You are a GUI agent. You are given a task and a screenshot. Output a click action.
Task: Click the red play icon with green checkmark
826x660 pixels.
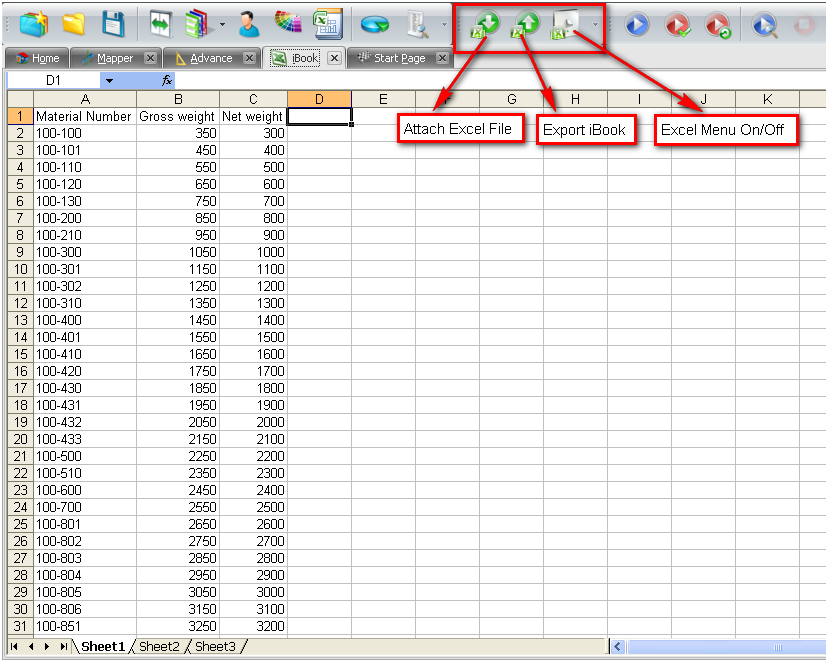[677, 24]
